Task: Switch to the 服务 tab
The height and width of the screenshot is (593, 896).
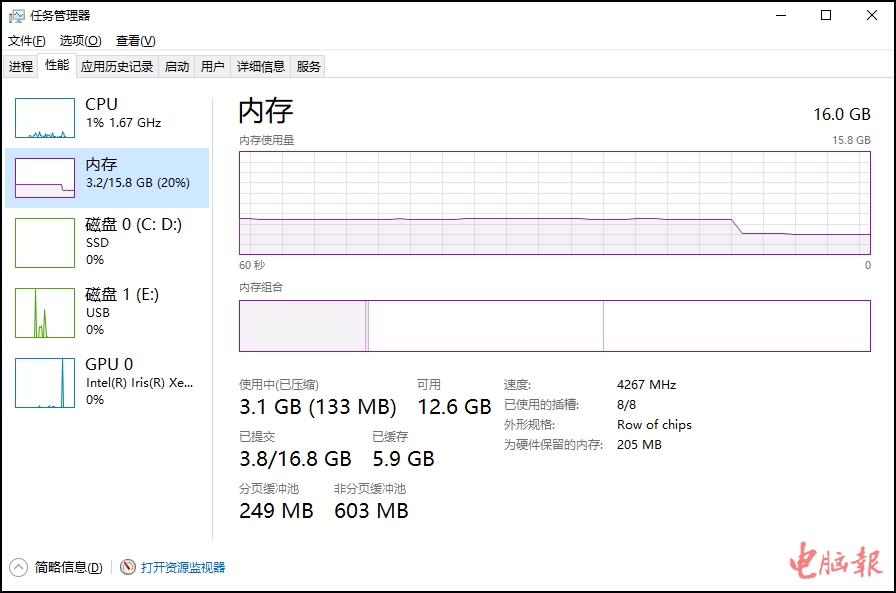Action: [x=309, y=67]
